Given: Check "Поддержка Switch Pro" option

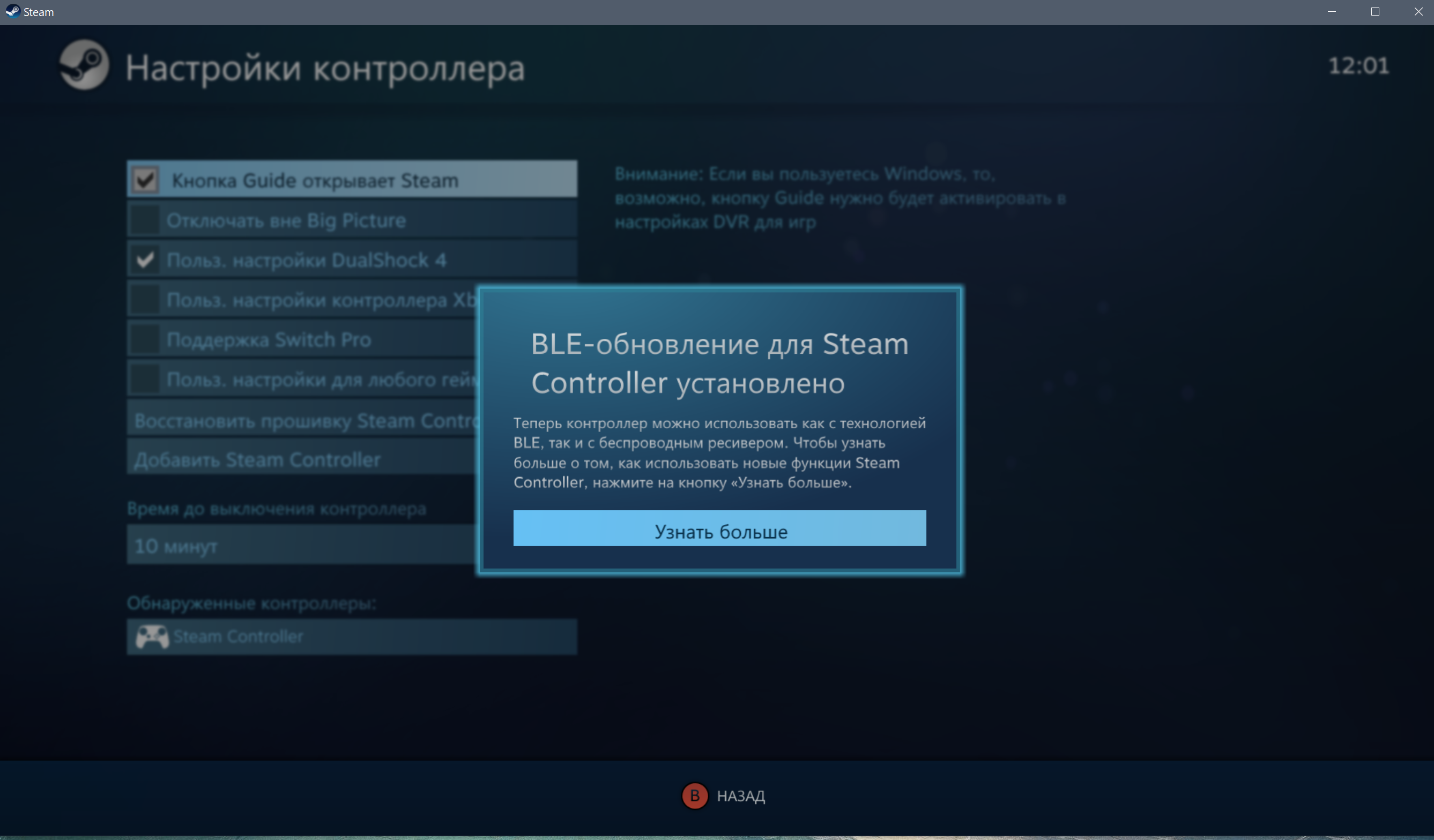Looking at the screenshot, I should coord(145,339).
